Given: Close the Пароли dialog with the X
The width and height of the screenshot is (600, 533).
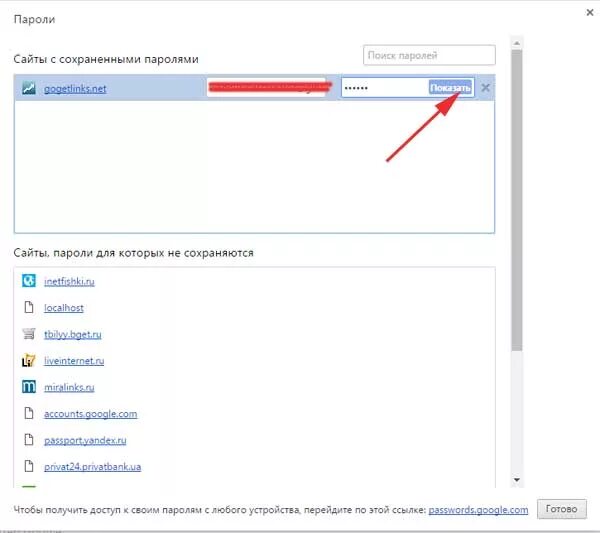Looking at the screenshot, I should click(590, 13).
